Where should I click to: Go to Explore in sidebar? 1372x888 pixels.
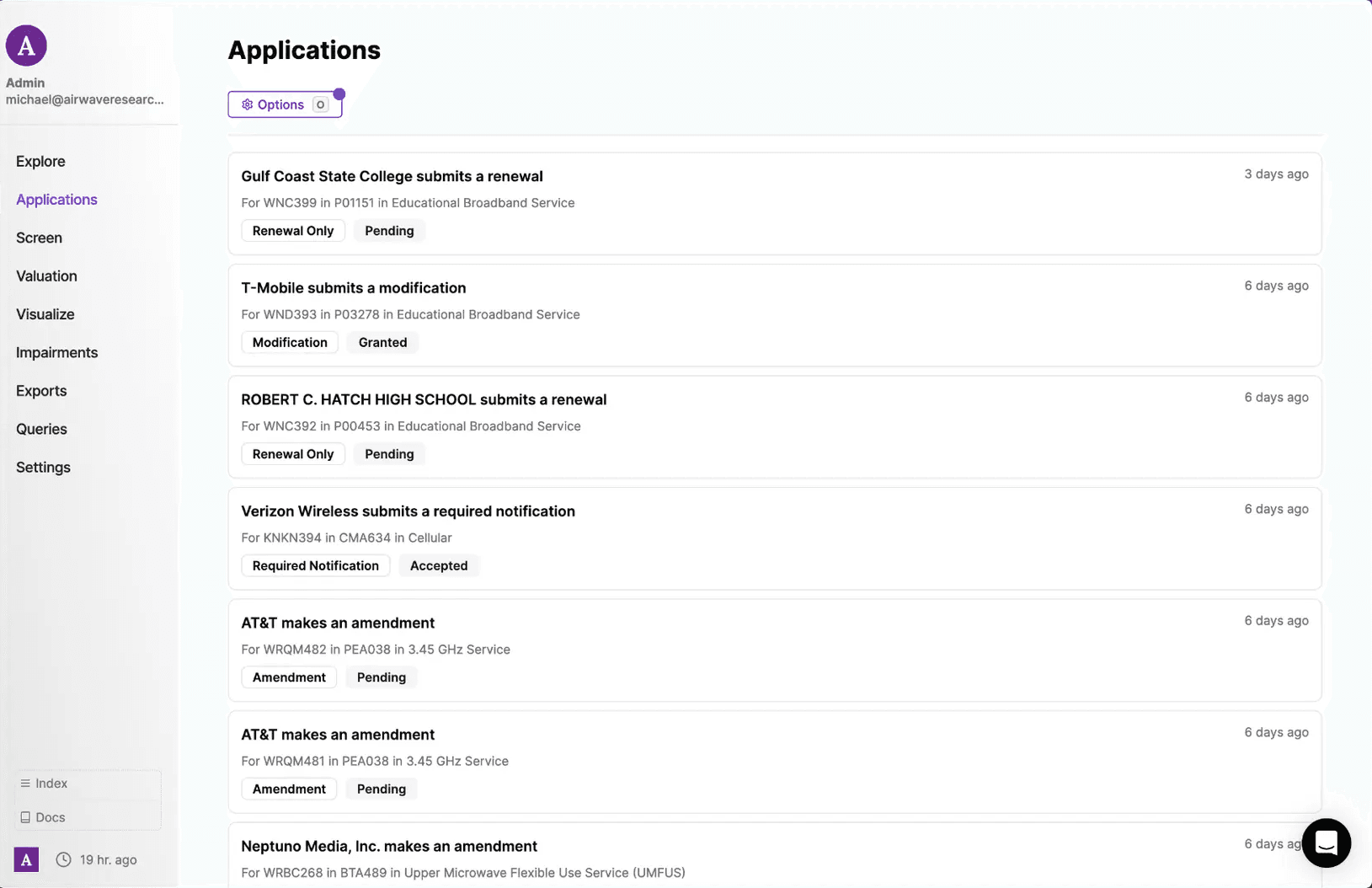[x=40, y=161]
